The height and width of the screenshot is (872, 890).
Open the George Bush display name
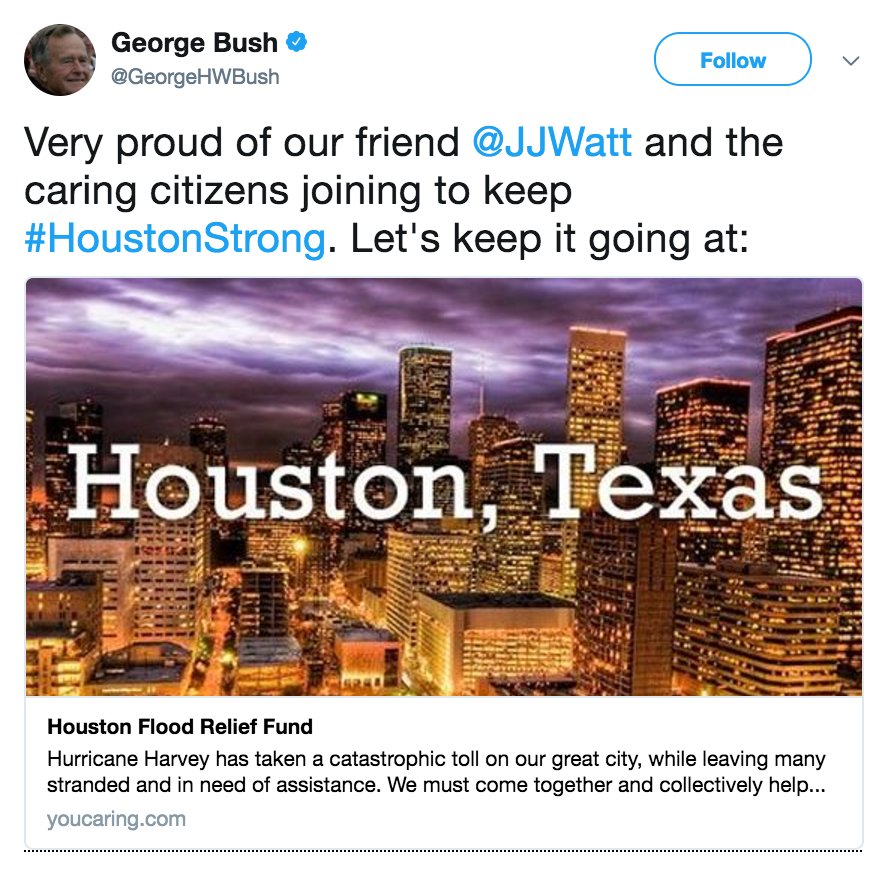tap(194, 43)
